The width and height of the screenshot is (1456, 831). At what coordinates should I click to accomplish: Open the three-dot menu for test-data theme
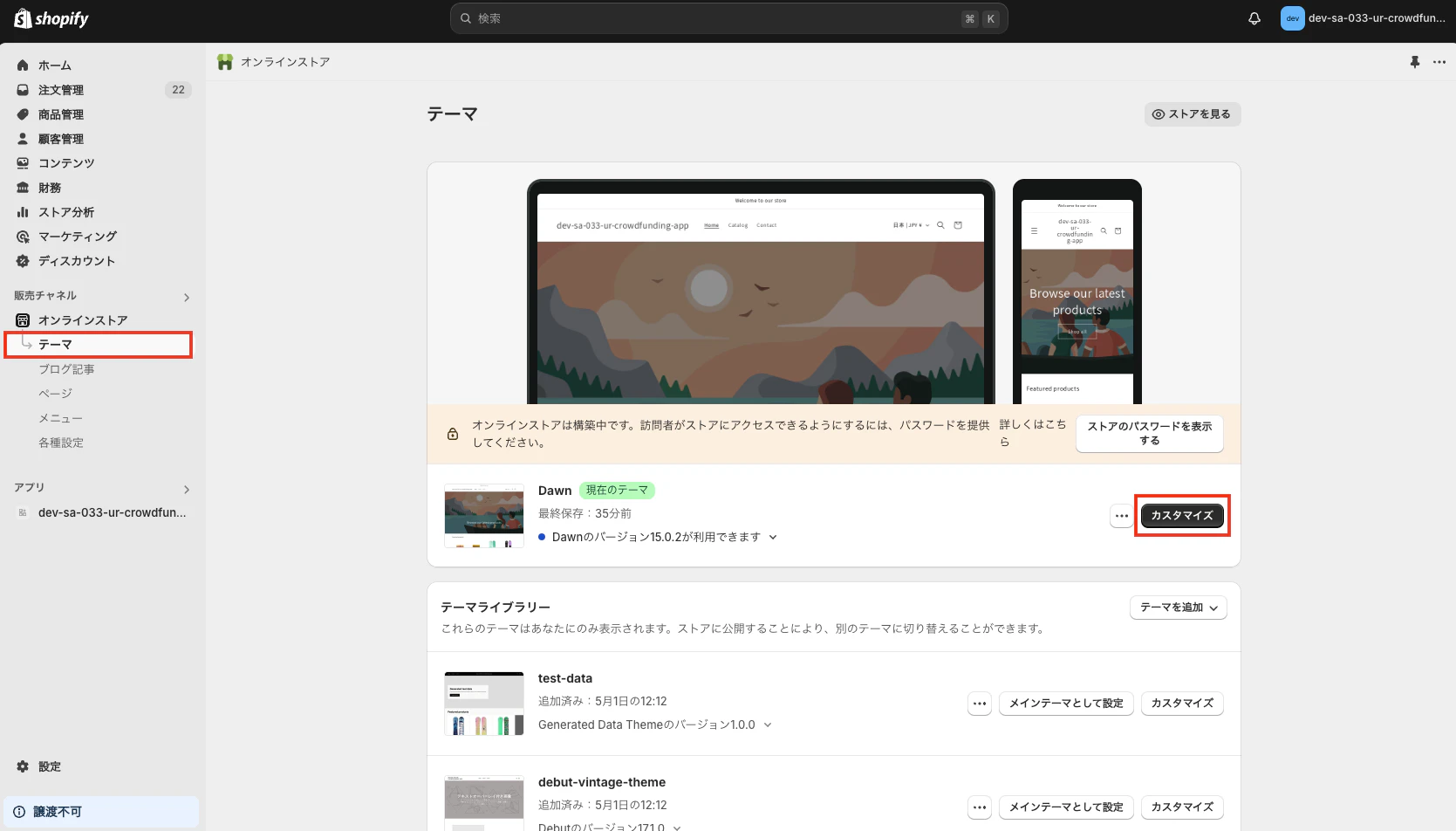point(979,703)
